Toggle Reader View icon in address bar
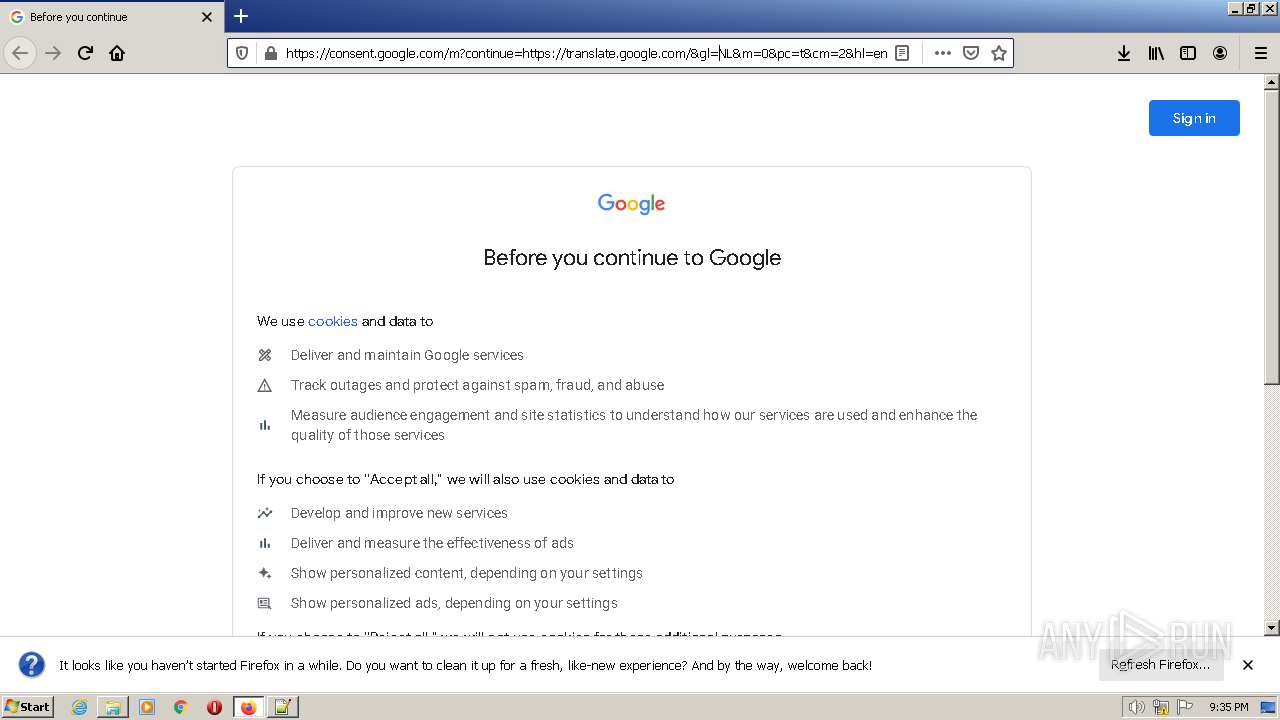The height and width of the screenshot is (720, 1280). click(x=902, y=53)
